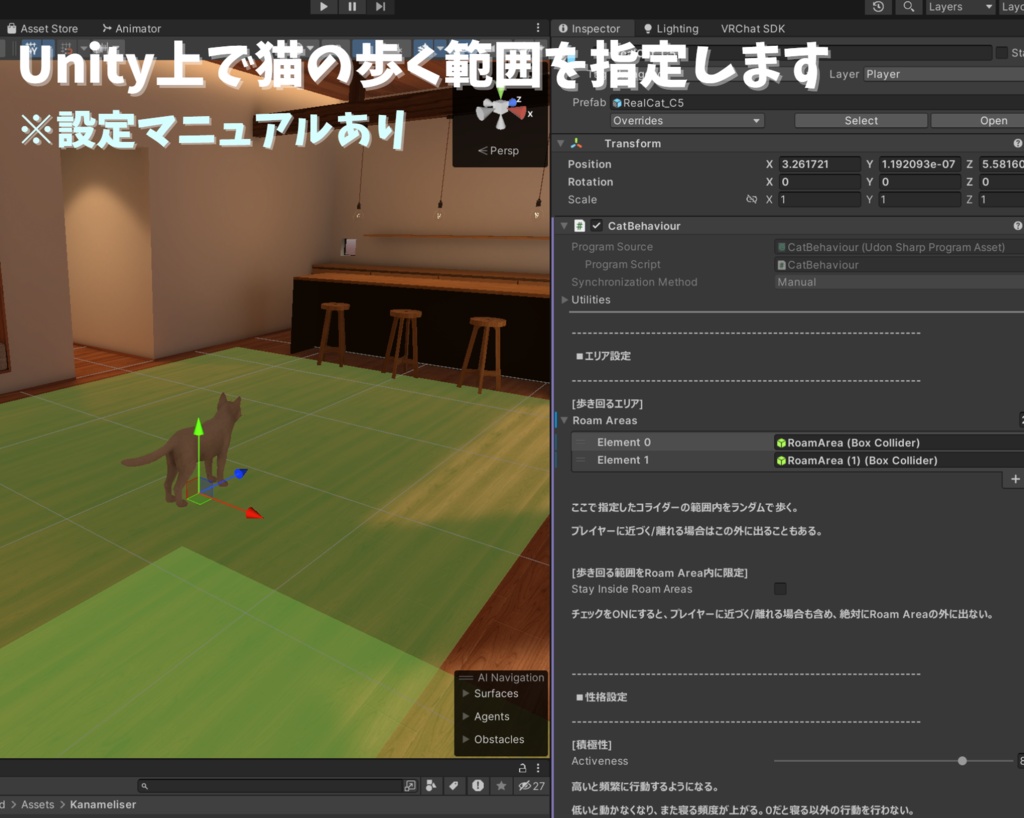Viewport: 1024px width, 818px height.
Task: Click the Search by import log exclamation icon
Action: click(x=478, y=785)
